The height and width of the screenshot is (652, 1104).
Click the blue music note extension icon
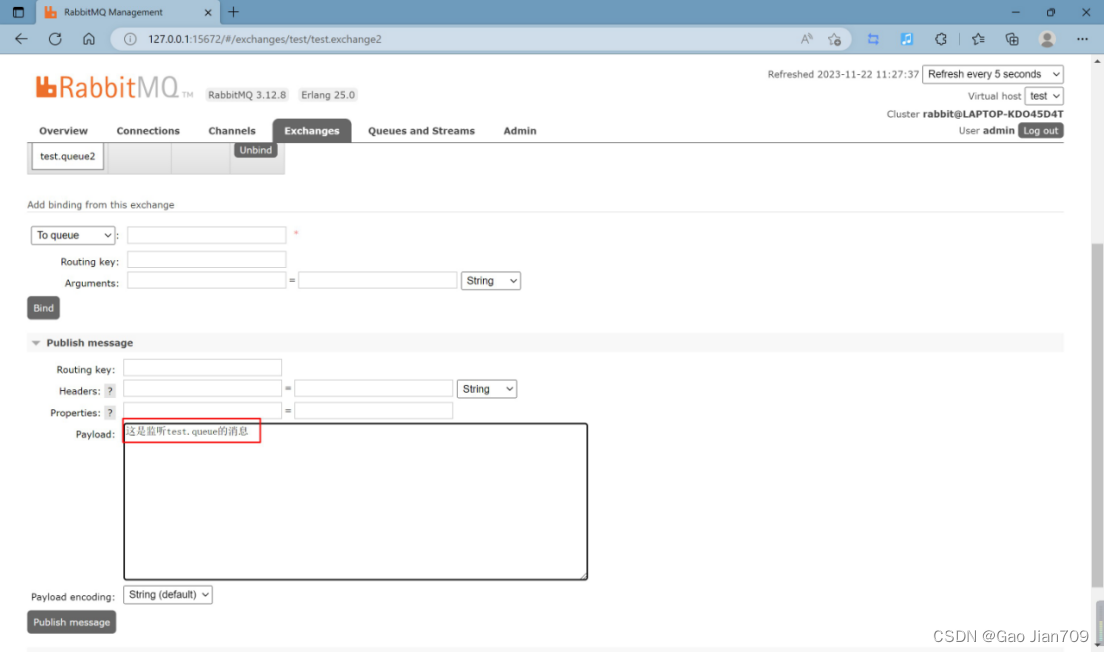pyautogui.click(x=907, y=39)
